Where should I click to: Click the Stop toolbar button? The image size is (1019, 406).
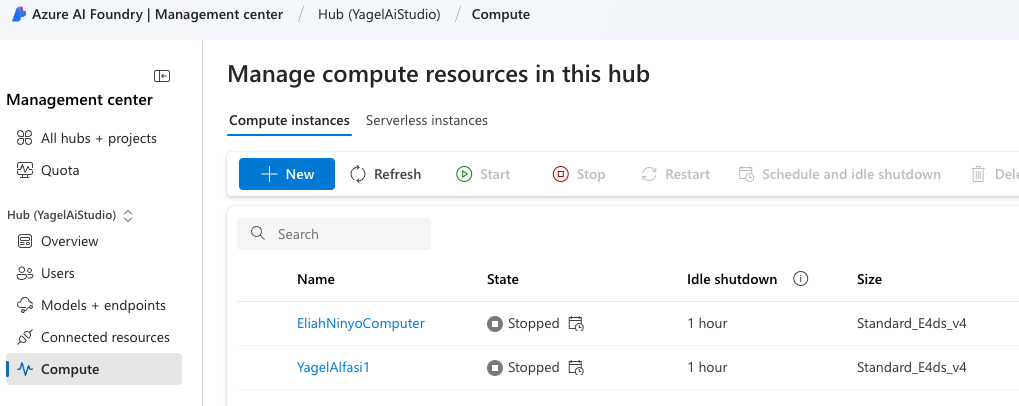coord(578,174)
